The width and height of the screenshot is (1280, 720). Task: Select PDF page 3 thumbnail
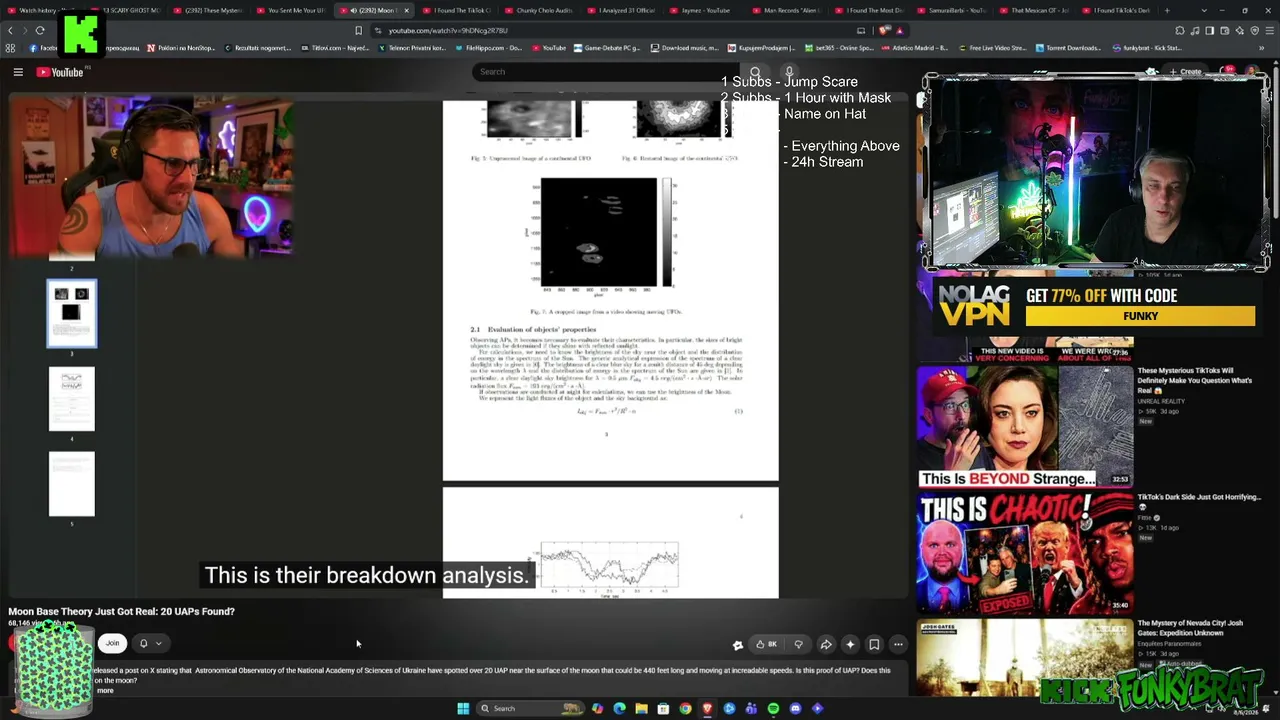72,314
